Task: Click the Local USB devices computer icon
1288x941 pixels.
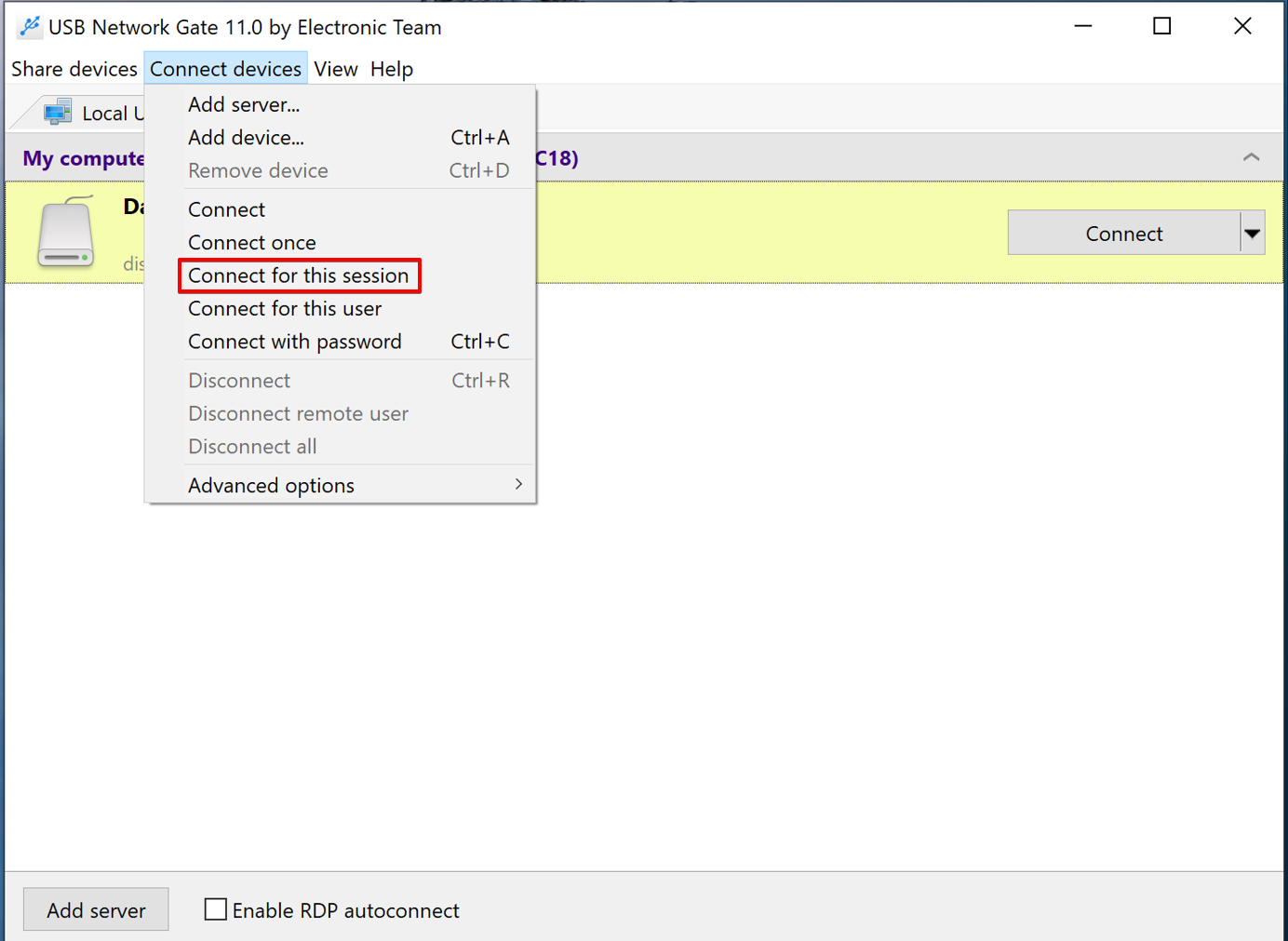Action: pos(58,113)
